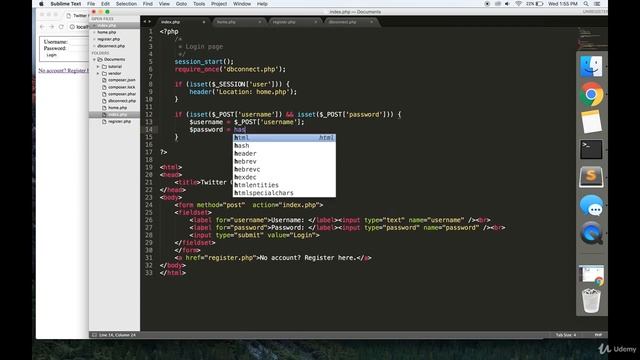This screenshot has height=360, width=640.
Task: Click the volume icon in menu bar
Action: pos(507,4)
